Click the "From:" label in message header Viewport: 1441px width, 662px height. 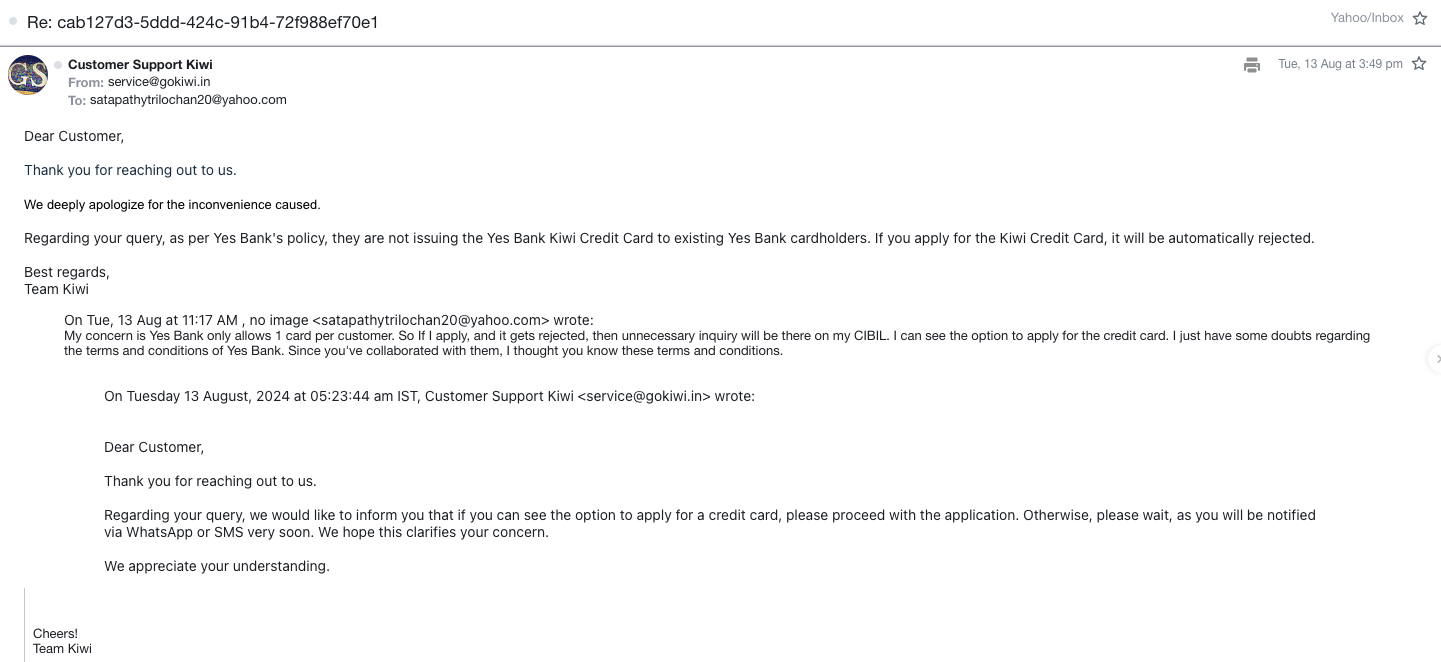tap(86, 82)
